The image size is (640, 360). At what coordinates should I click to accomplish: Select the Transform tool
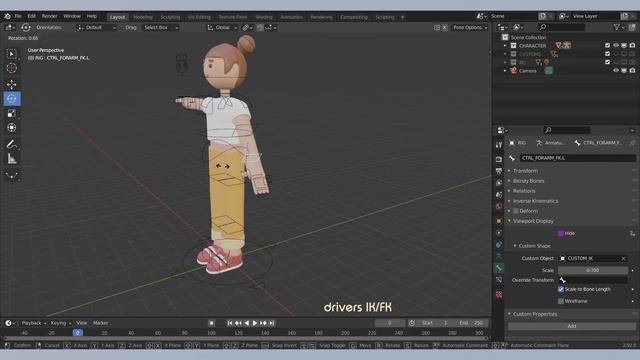pos(11,128)
